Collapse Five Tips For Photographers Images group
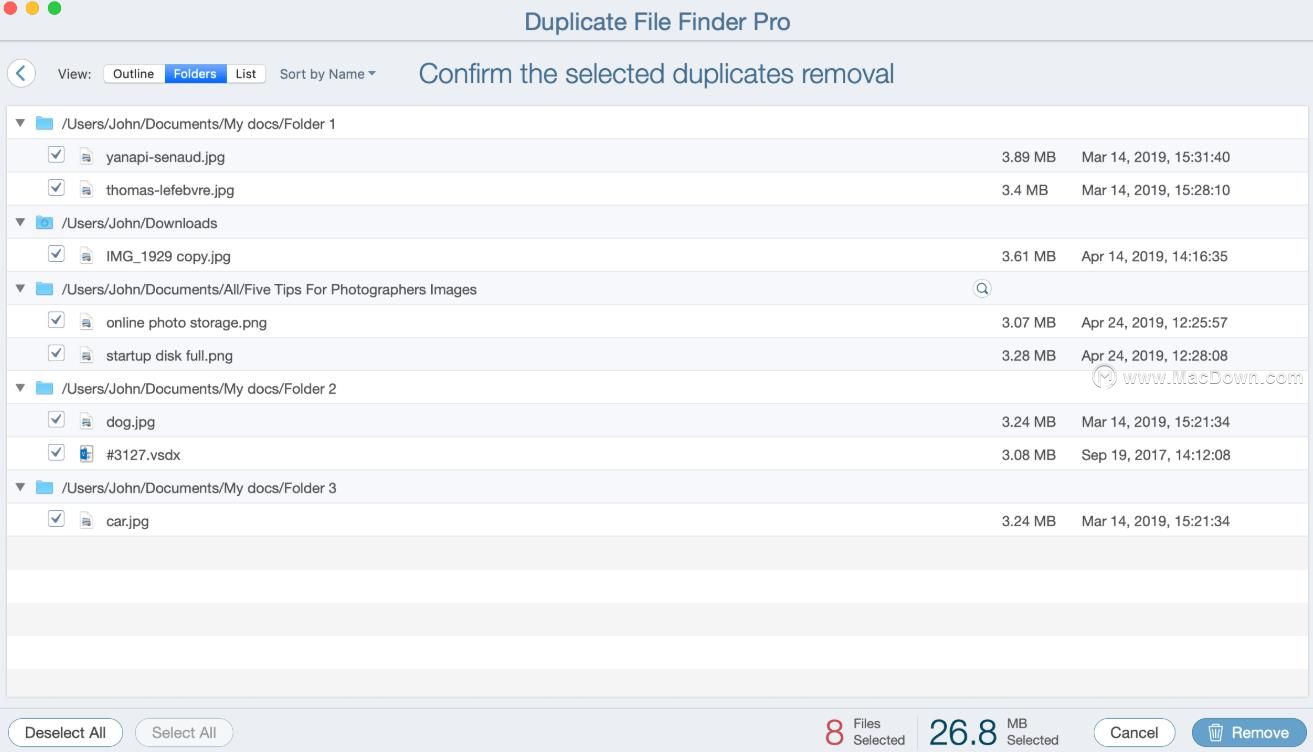 (20, 288)
